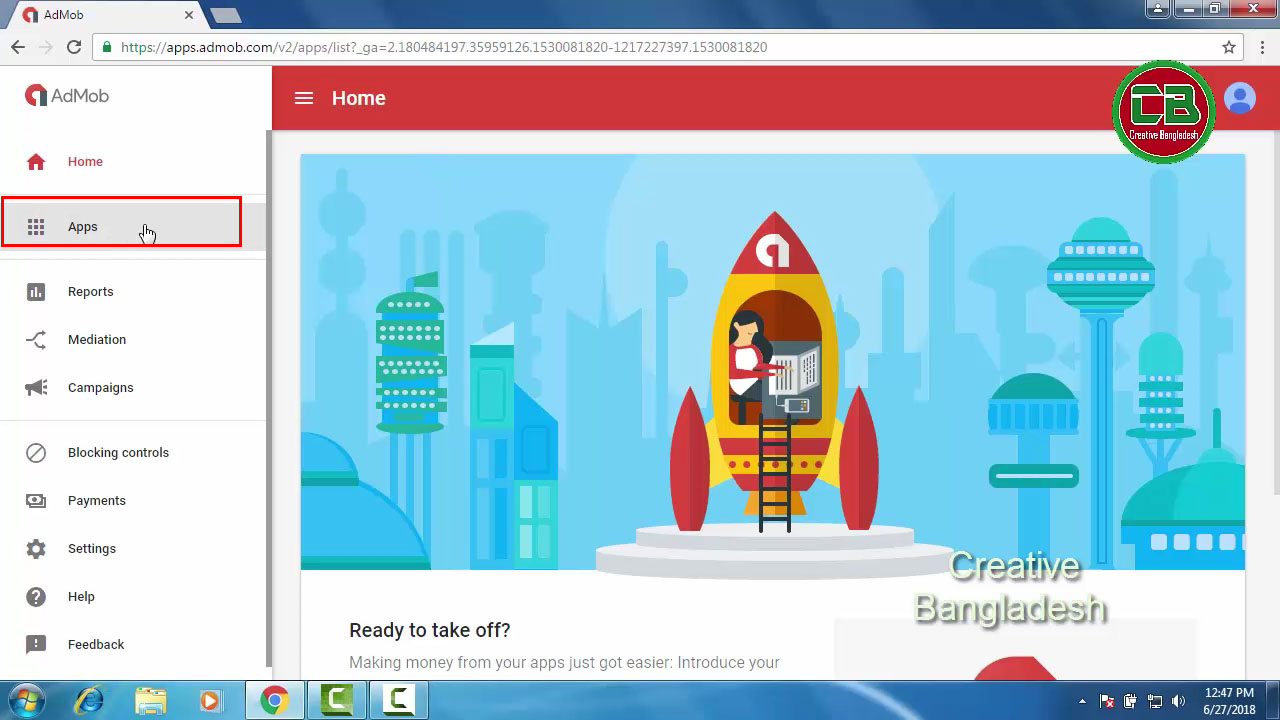Image resolution: width=1280 pixels, height=720 pixels.
Task: Open Campaigns via the megaphone icon
Action: tap(36, 388)
